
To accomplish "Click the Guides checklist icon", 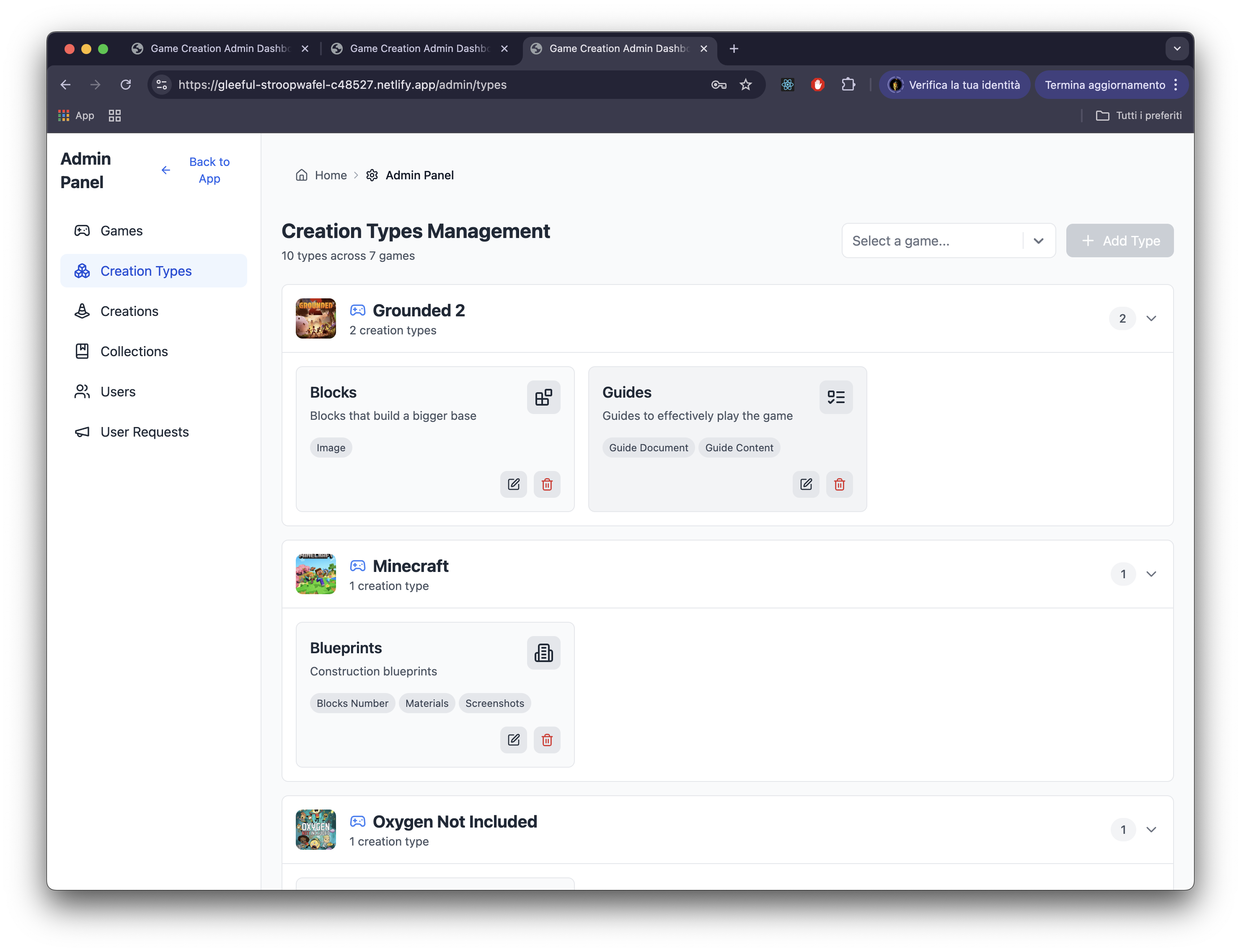I will (836, 397).
